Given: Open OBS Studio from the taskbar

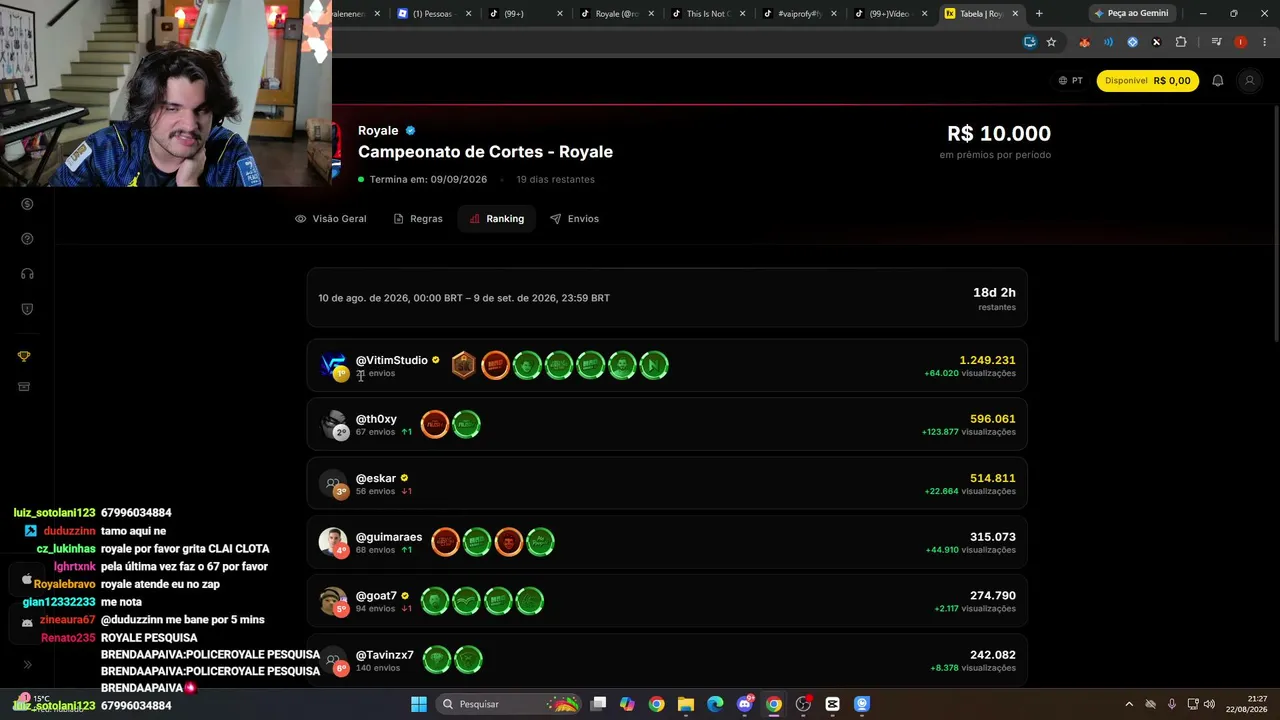Looking at the screenshot, I should (x=803, y=704).
